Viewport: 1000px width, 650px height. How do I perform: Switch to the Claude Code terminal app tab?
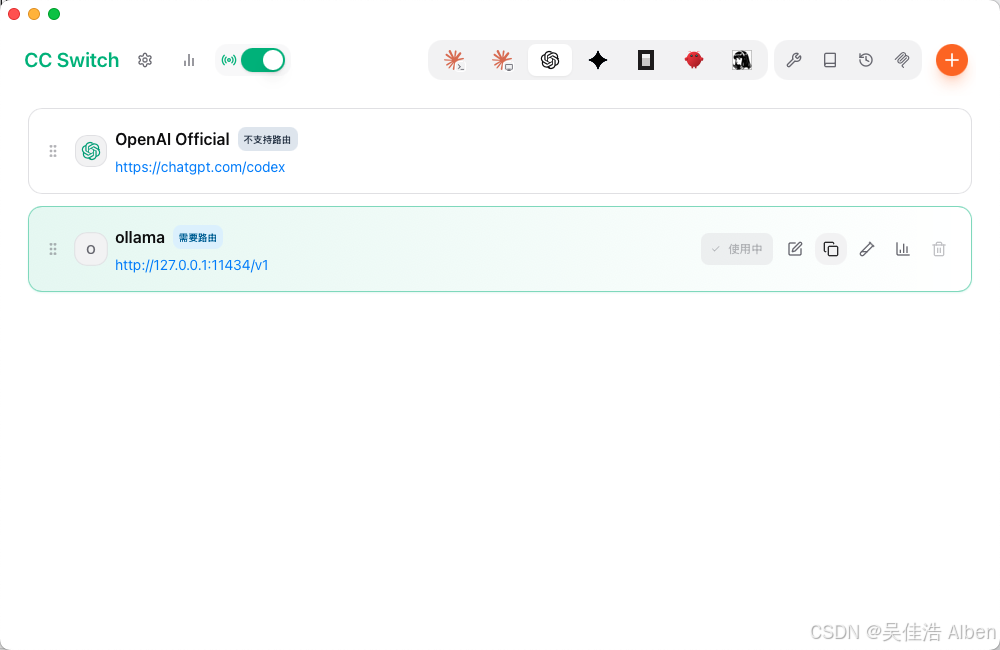454,60
